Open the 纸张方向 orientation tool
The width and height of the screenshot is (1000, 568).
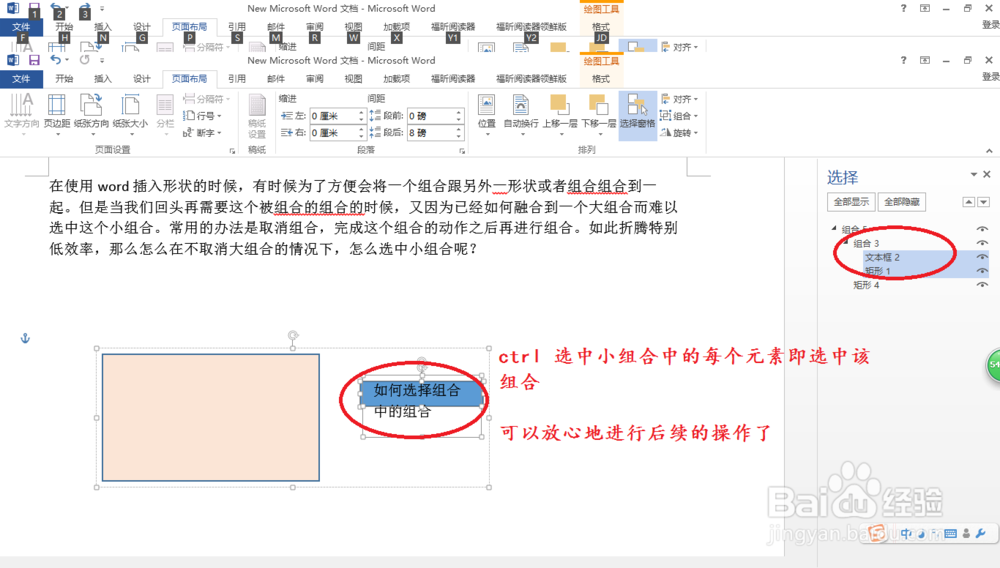coord(91,114)
